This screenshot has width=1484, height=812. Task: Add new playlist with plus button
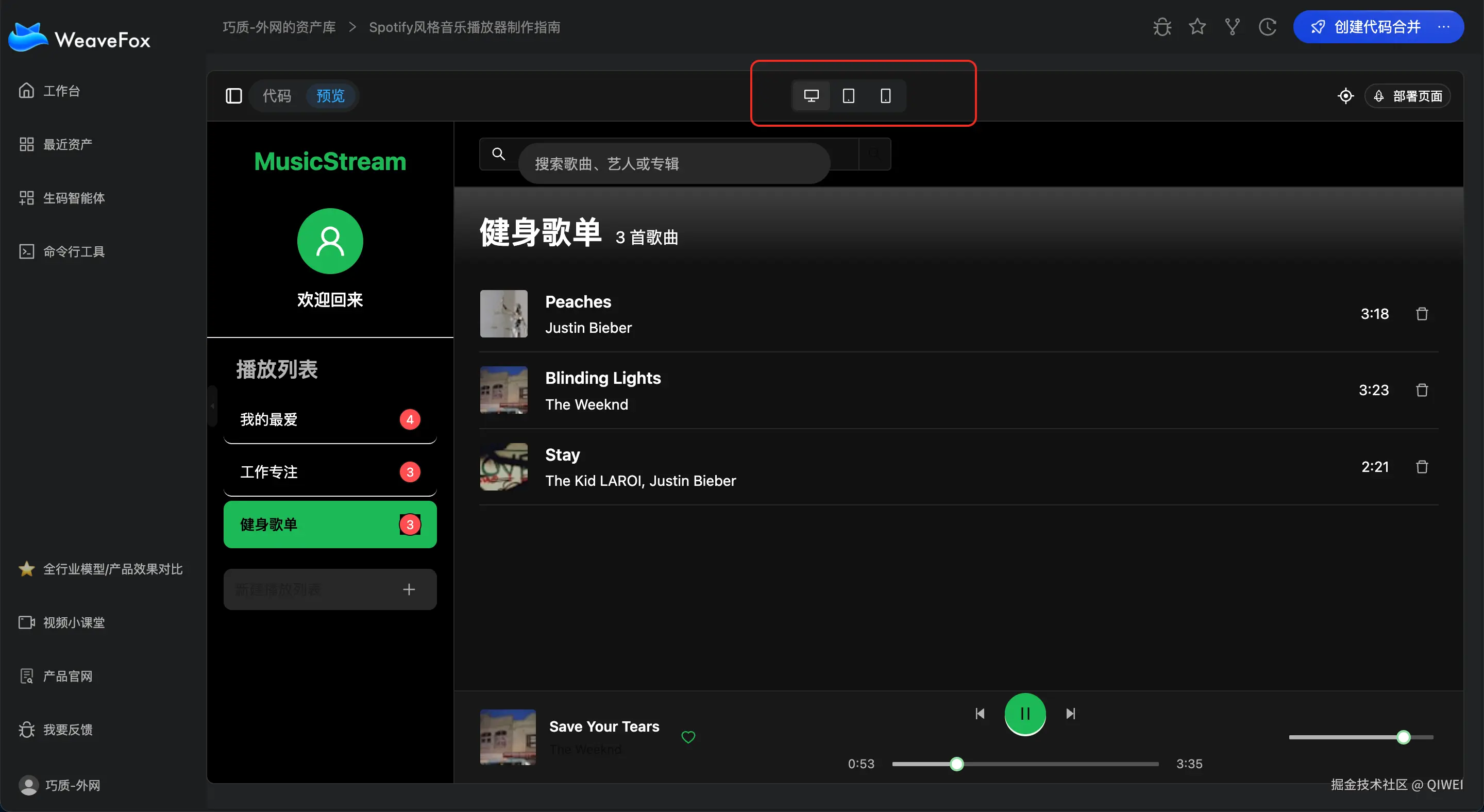(x=409, y=589)
